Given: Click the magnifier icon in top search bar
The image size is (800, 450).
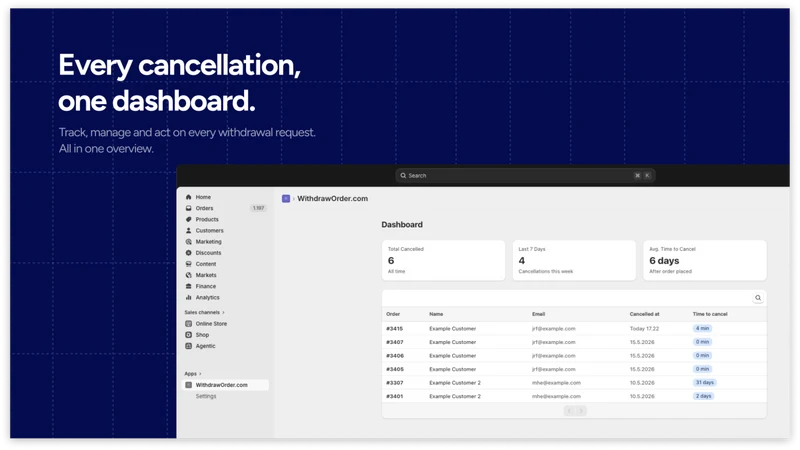Looking at the screenshot, I should coord(403,176).
